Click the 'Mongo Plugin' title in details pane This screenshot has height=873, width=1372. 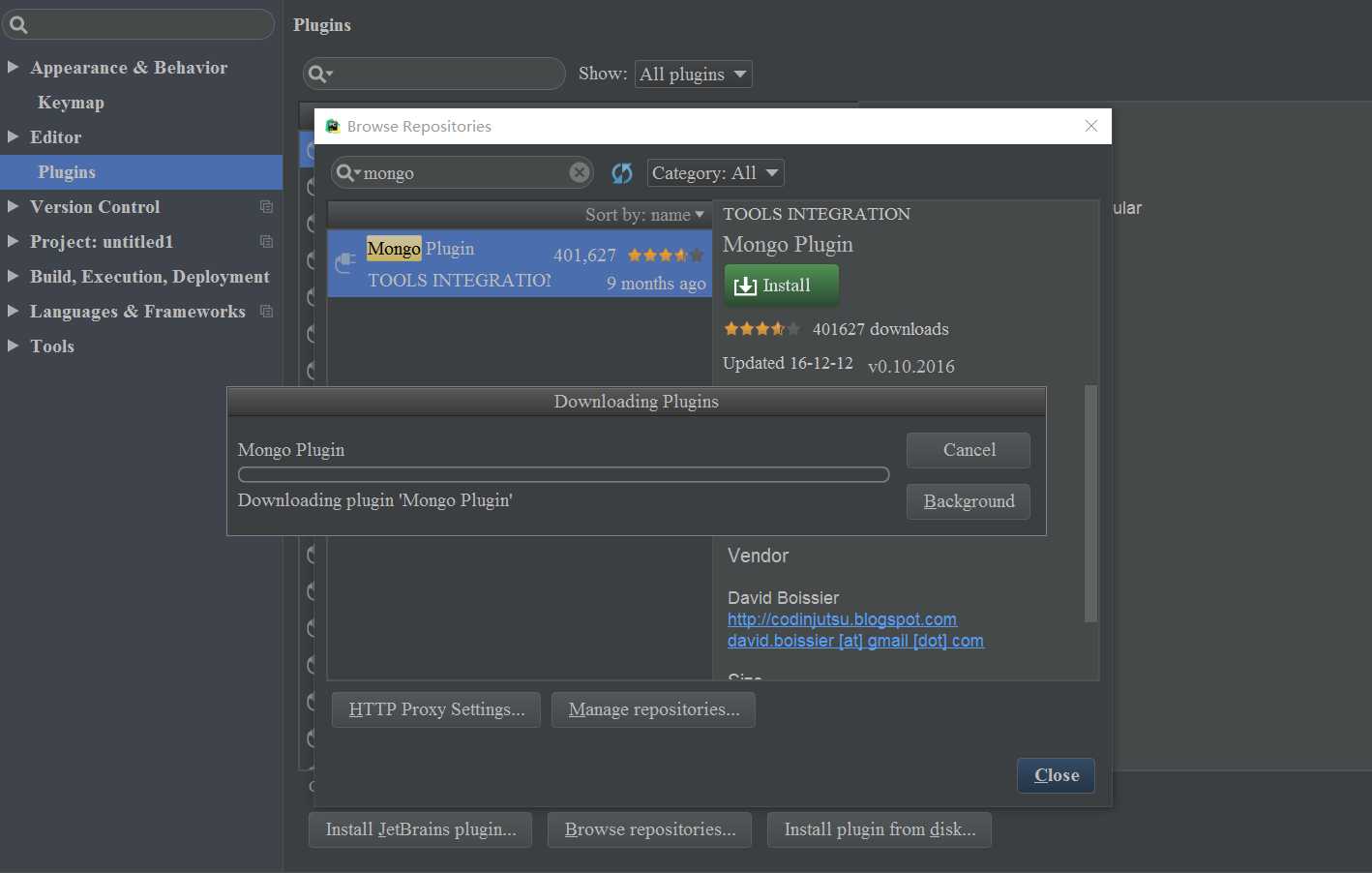coord(788,245)
